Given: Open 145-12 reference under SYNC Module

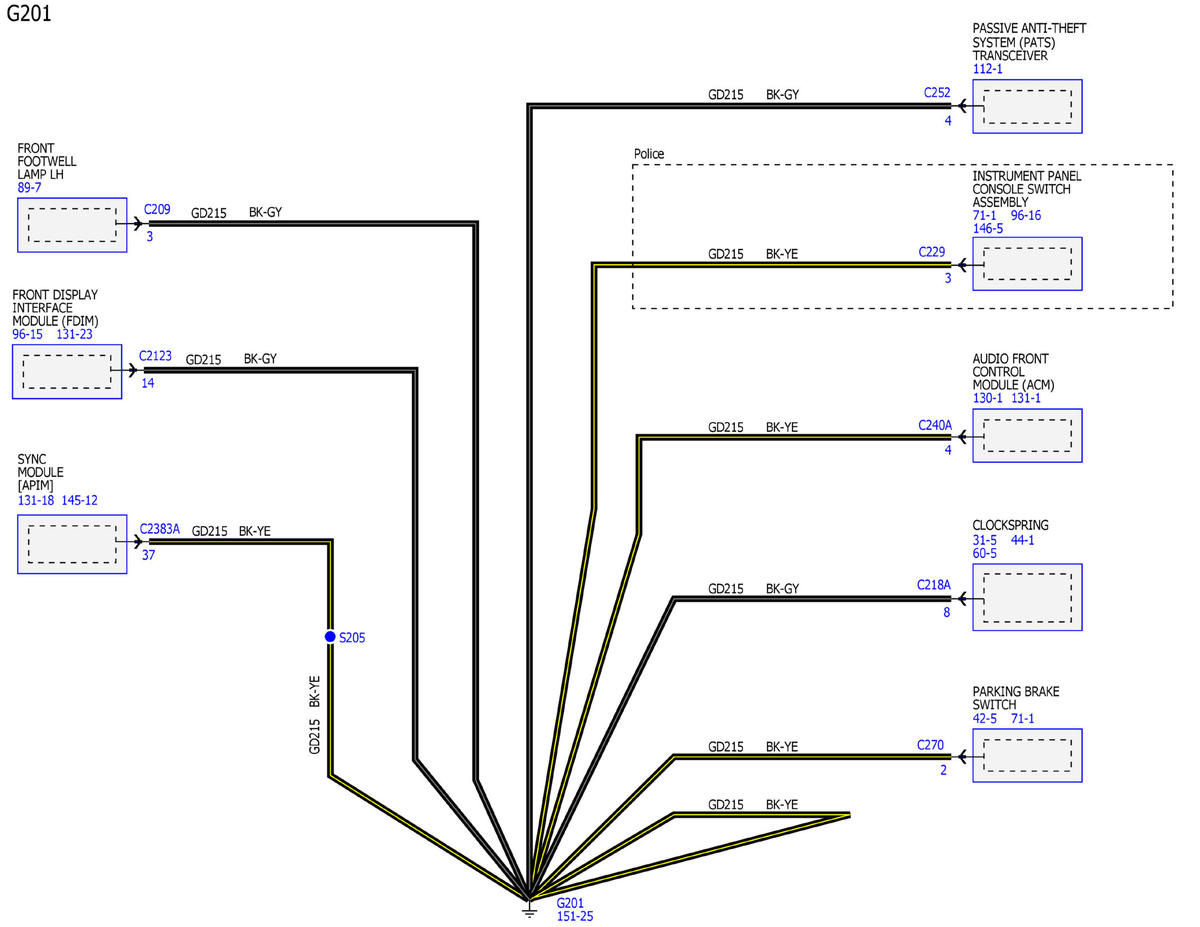Looking at the screenshot, I should pos(80,500).
